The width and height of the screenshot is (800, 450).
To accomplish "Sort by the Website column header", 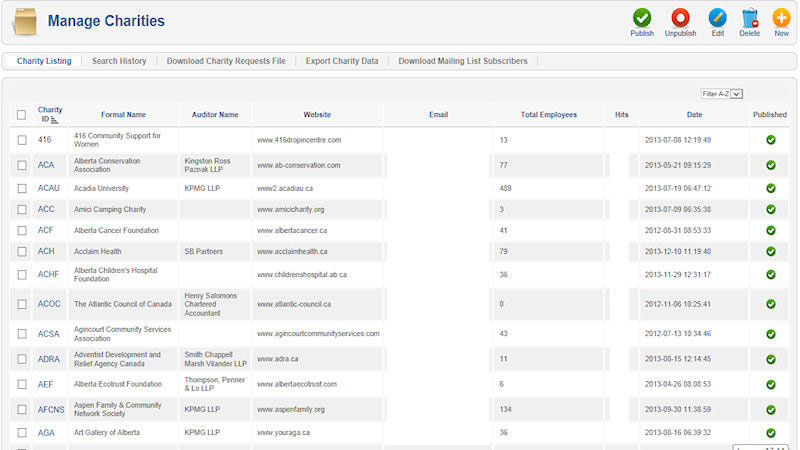I will (x=317, y=115).
